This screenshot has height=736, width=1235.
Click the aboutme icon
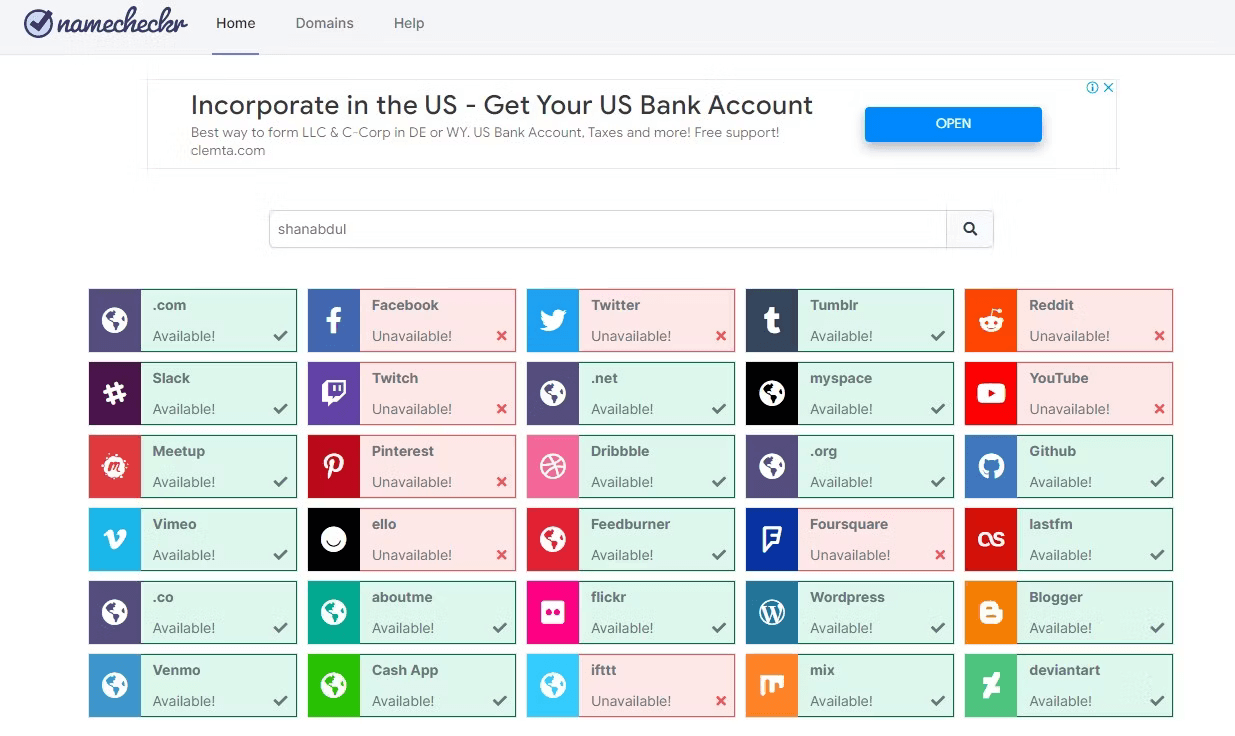334,613
